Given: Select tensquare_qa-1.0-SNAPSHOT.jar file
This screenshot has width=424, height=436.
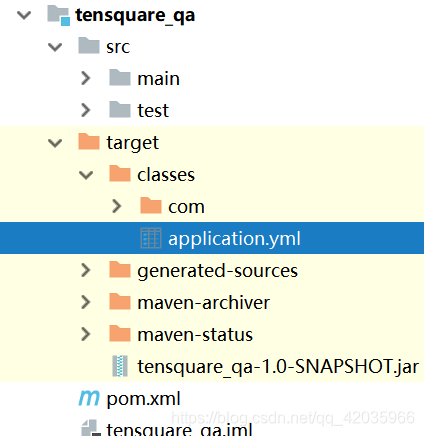Looking at the screenshot, I should (278, 367).
